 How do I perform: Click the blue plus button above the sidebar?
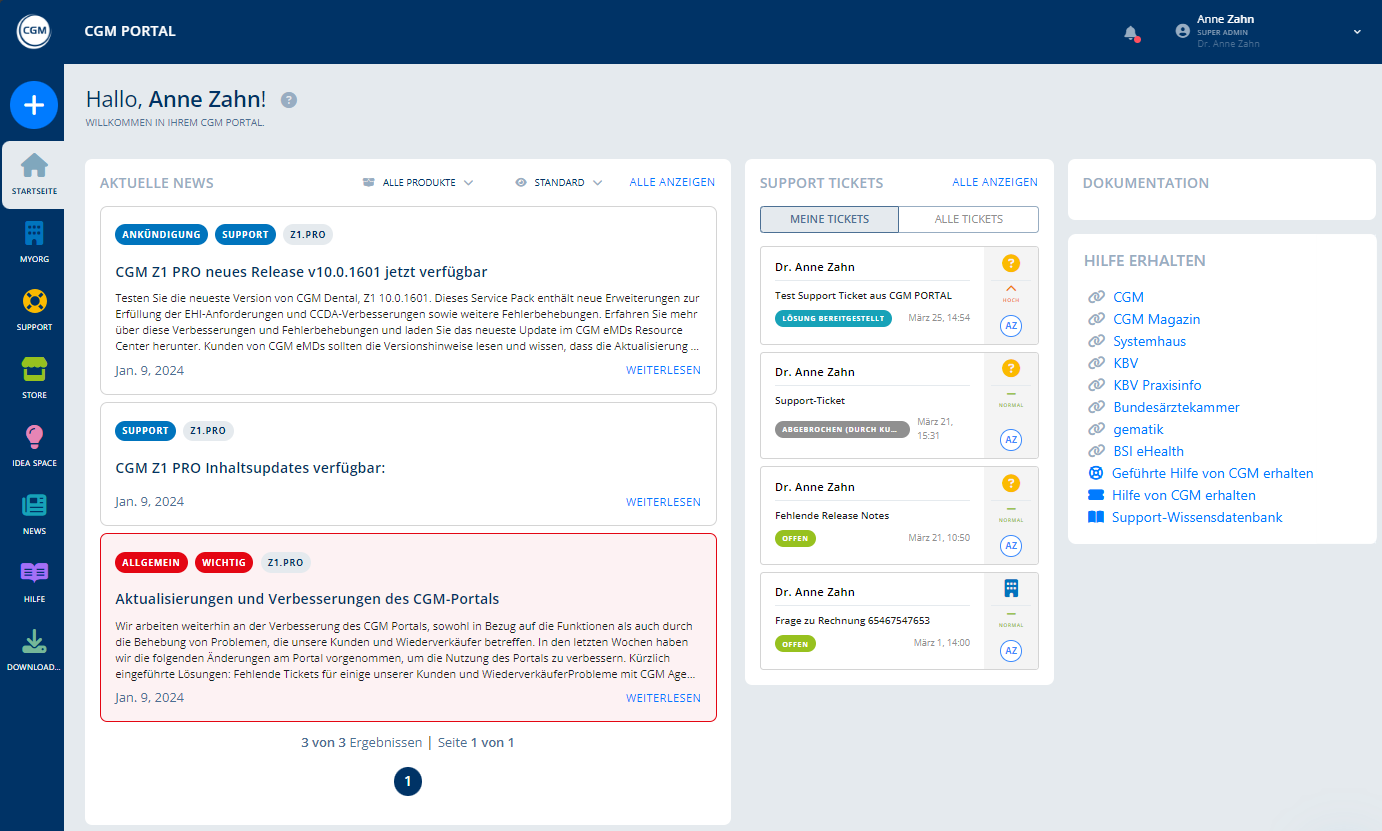(x=34, y=105)
